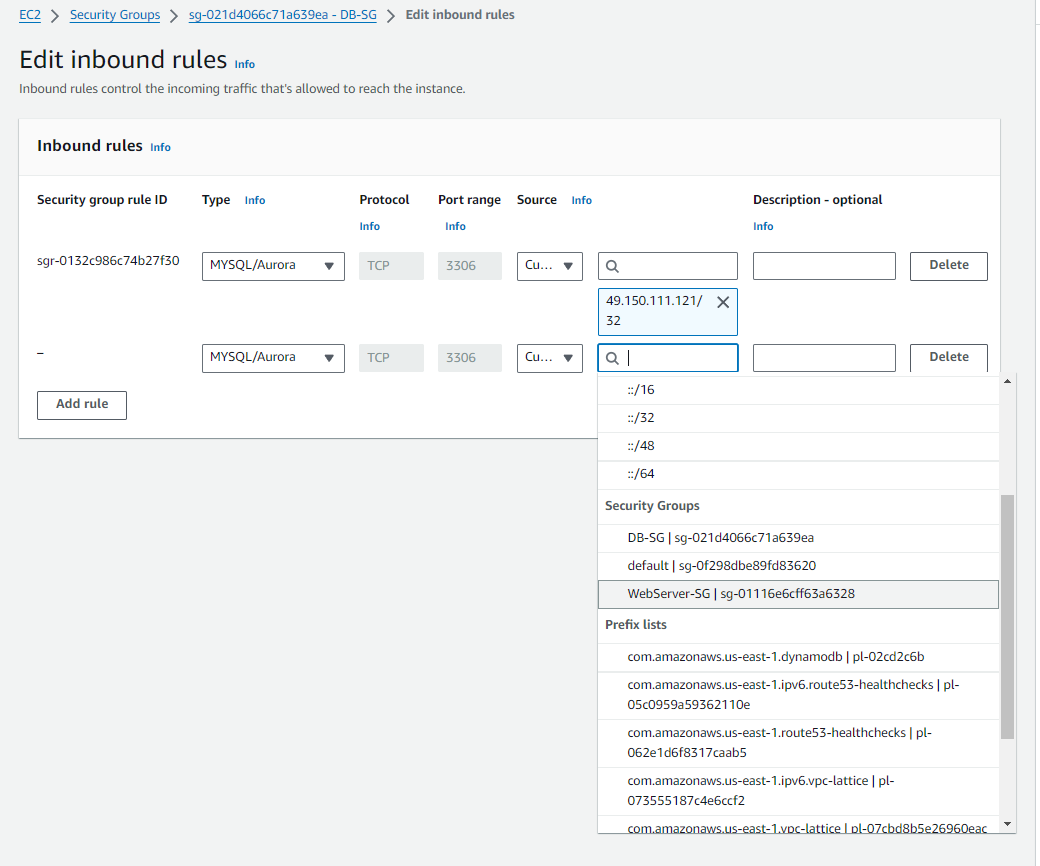Open the EC2 breadcrumb link
The width and height of the screenshot is (1040, 866).
point(29,15)
